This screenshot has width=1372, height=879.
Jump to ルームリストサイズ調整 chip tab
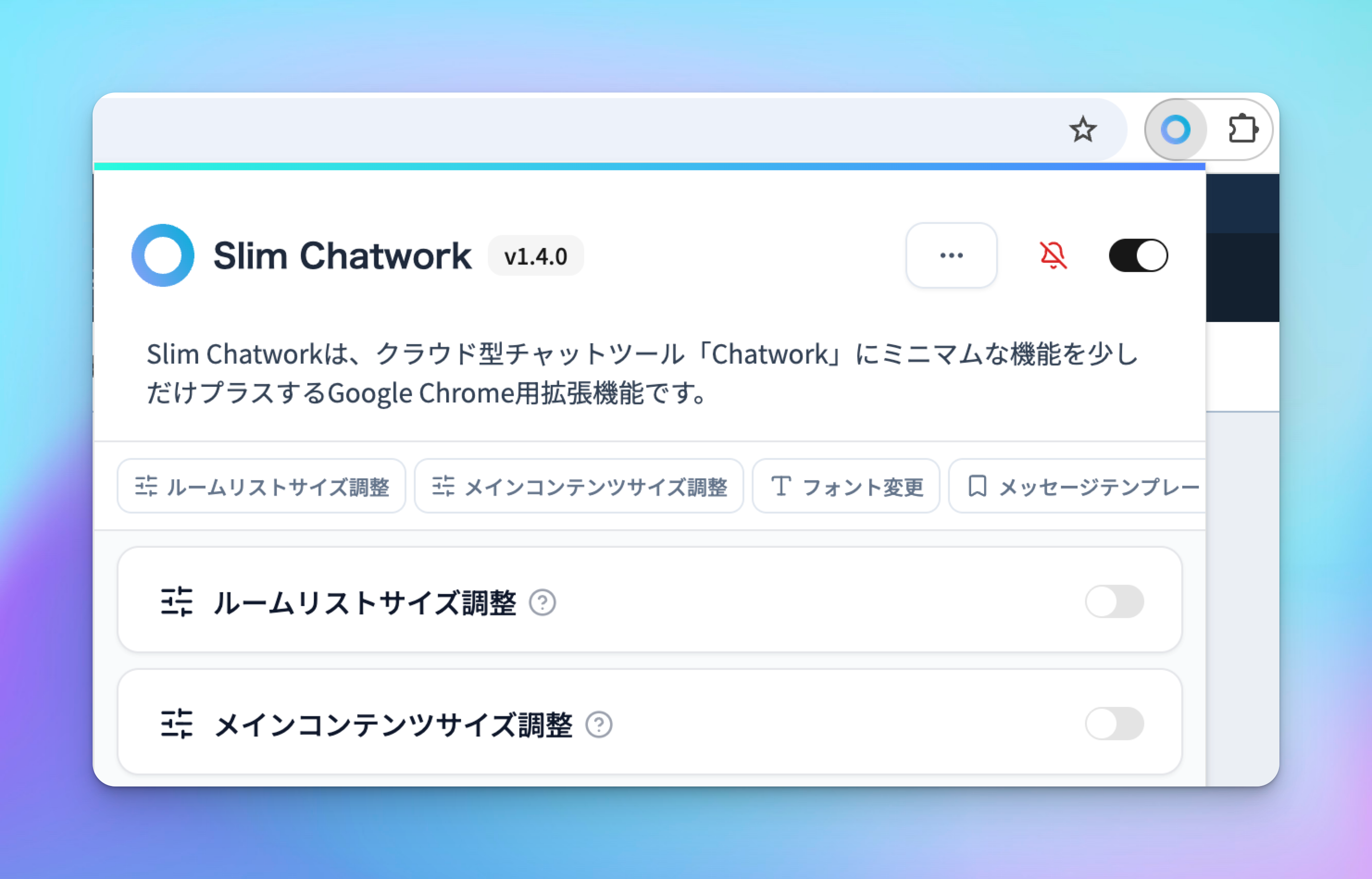pos(262,486)
